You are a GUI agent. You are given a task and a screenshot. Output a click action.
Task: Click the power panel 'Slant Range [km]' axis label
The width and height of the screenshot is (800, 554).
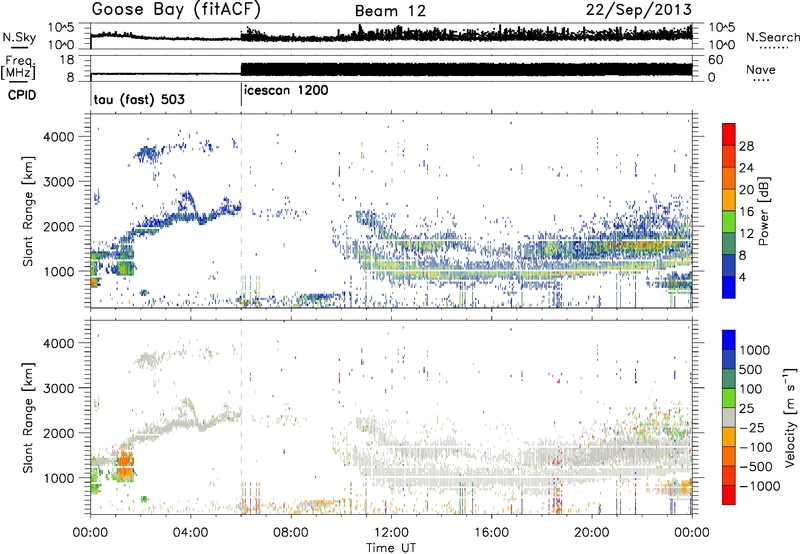[28, 211]
